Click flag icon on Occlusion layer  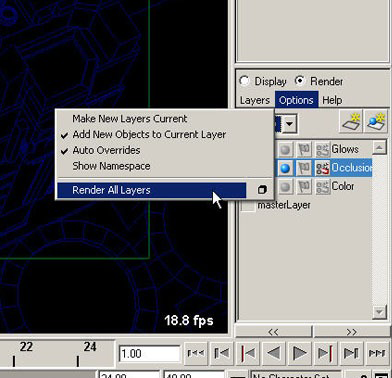[304, 168]
